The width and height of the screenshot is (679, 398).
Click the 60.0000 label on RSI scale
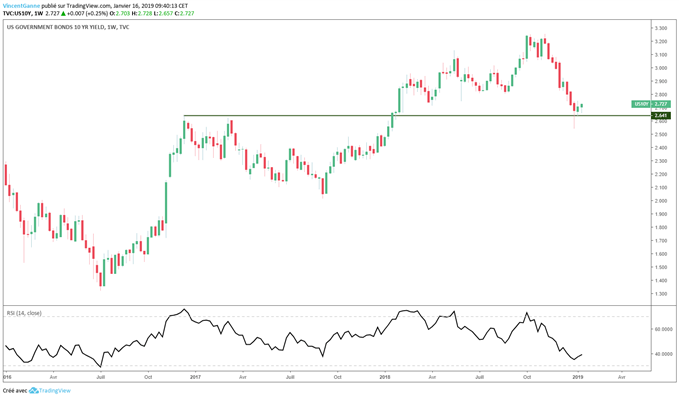(x=663, y=330)
